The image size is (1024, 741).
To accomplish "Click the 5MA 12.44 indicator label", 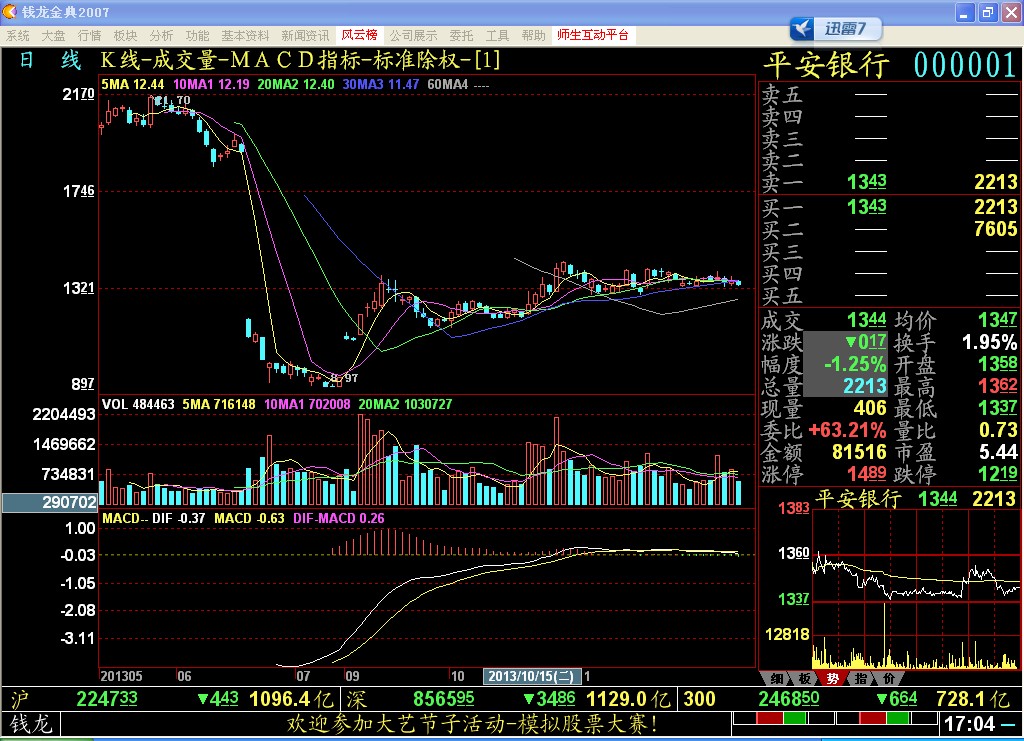I will click(x=133, y=84).
